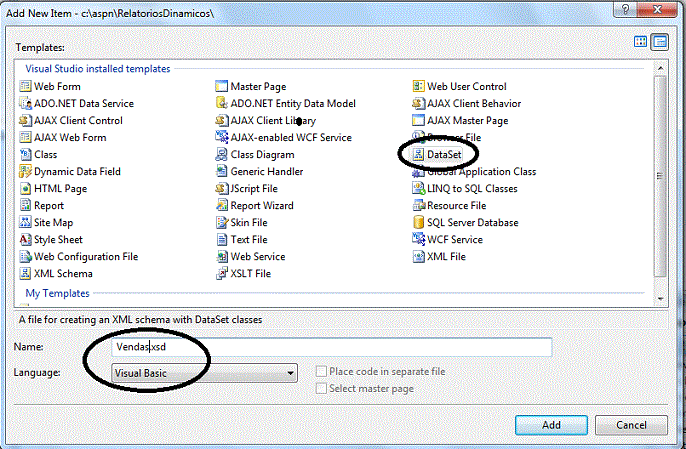Screen dimensions: 686x449
Task: Select the LINQ to SQL Classes icon
Action: click(x=420, y=189)
